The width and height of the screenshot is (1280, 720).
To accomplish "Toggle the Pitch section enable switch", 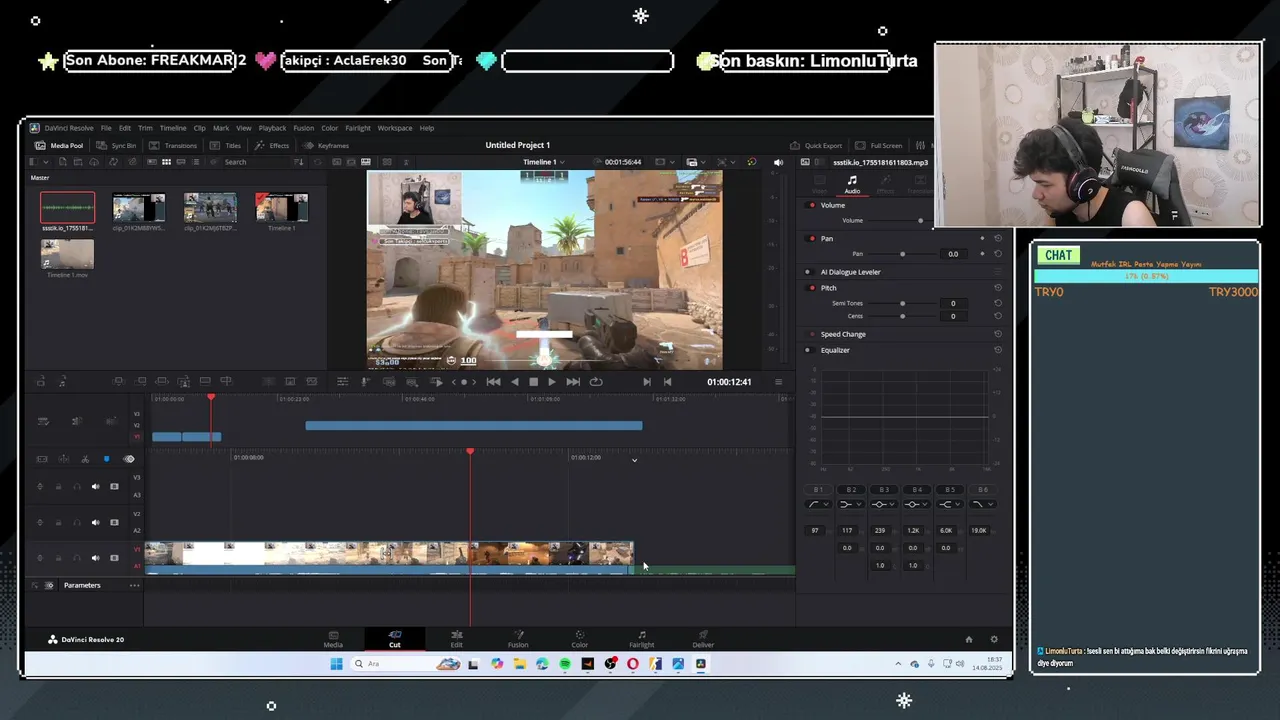I will (812, 288).
